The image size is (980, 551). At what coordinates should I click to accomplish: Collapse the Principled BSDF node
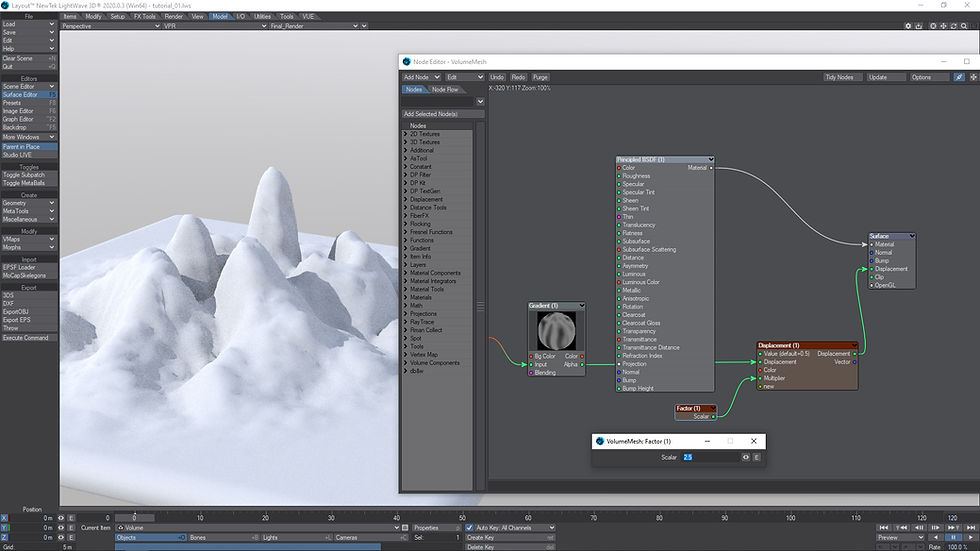pyautogui.click(x=710, y=159)
